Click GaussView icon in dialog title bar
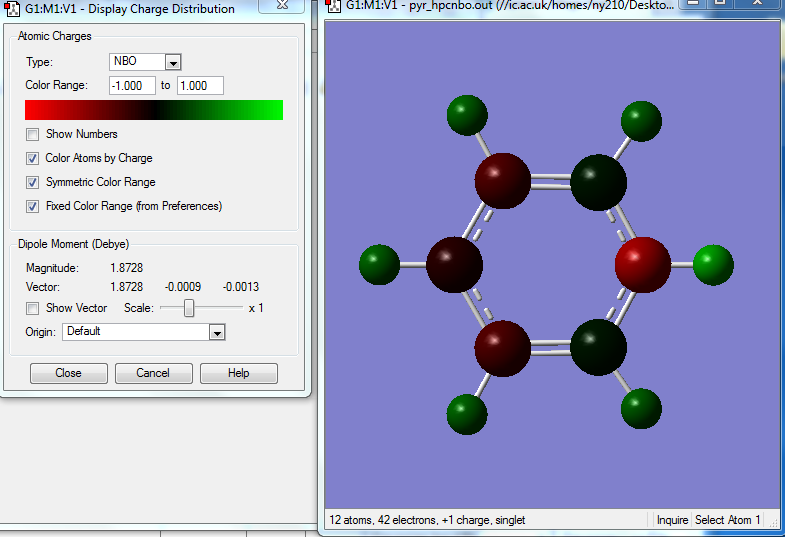The height and width of the screenshot is (537, 785). [14, 9]
